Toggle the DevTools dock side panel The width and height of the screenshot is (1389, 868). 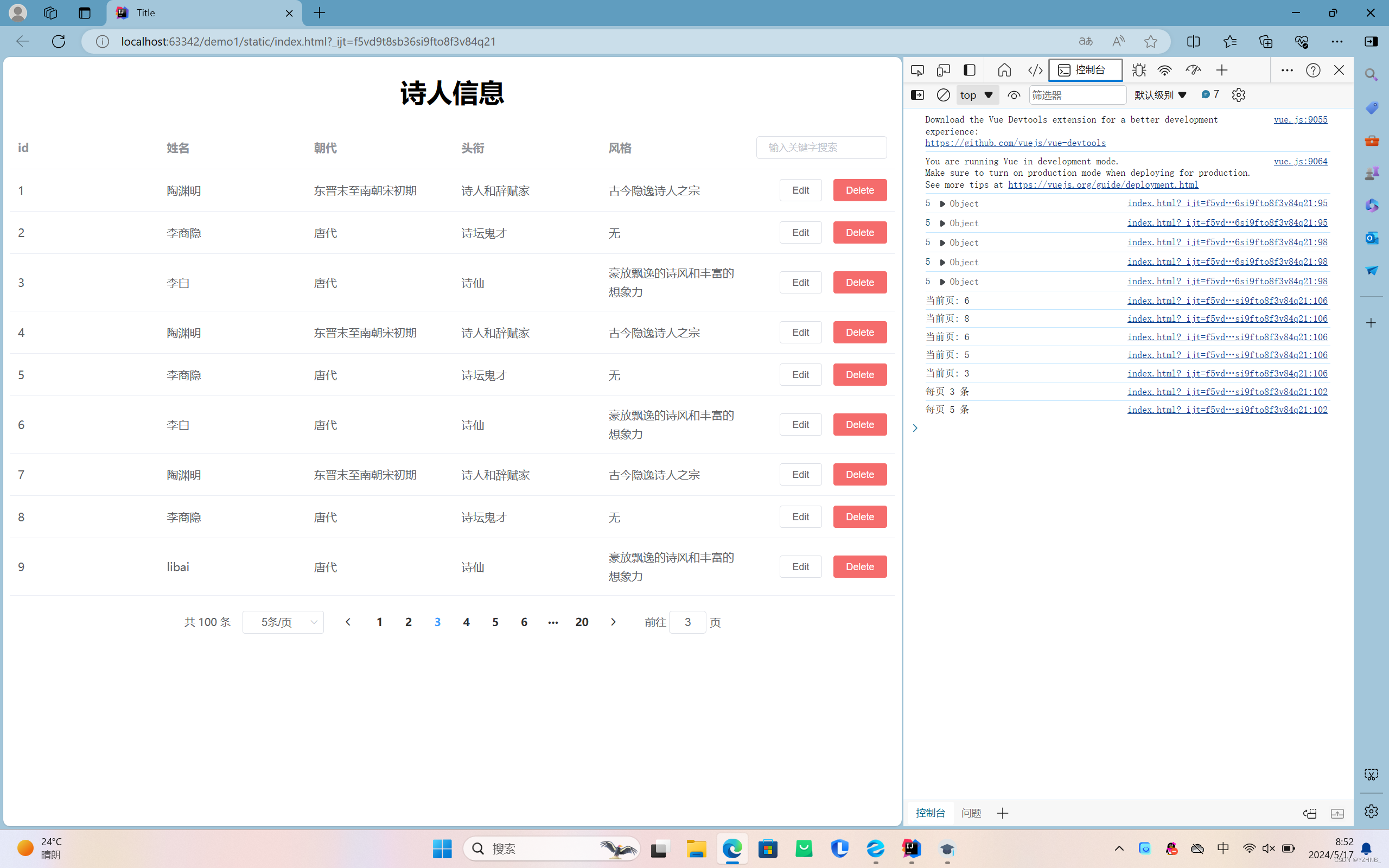pos(970,69)
